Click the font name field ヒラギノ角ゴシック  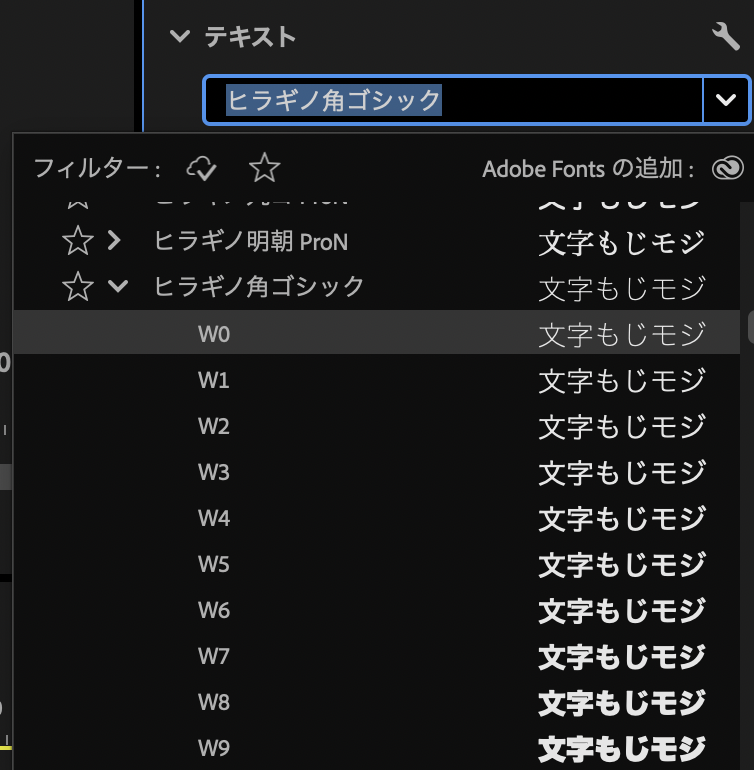tap(453, 100)
